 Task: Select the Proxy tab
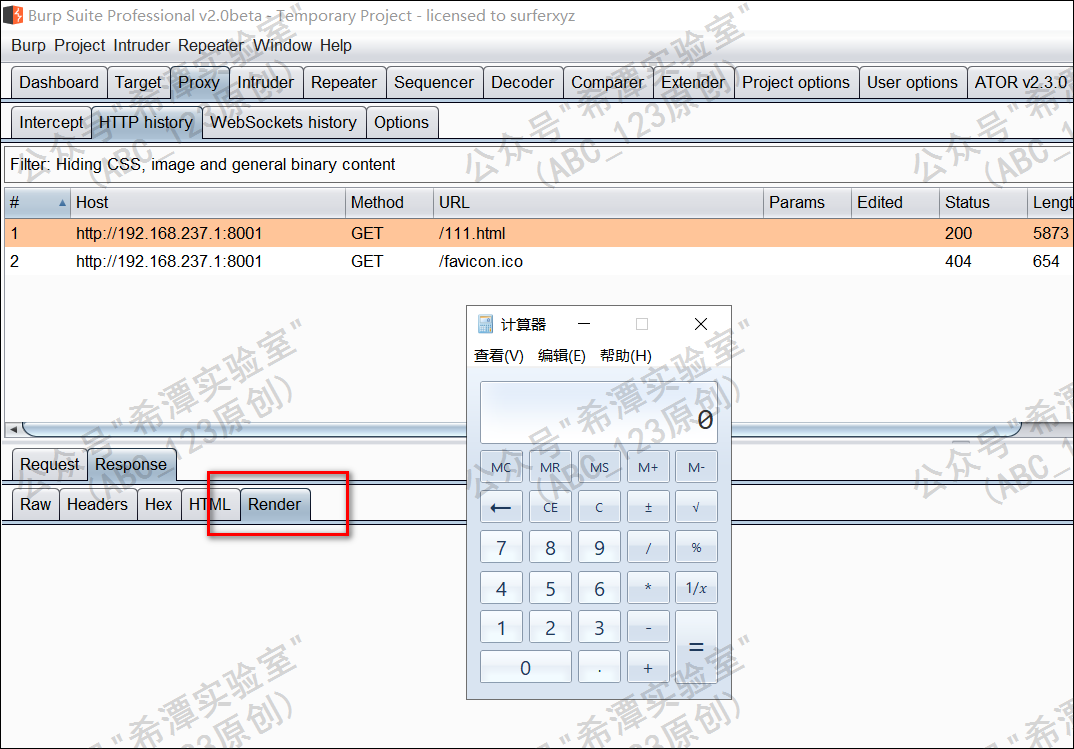(x=199, y=83)
